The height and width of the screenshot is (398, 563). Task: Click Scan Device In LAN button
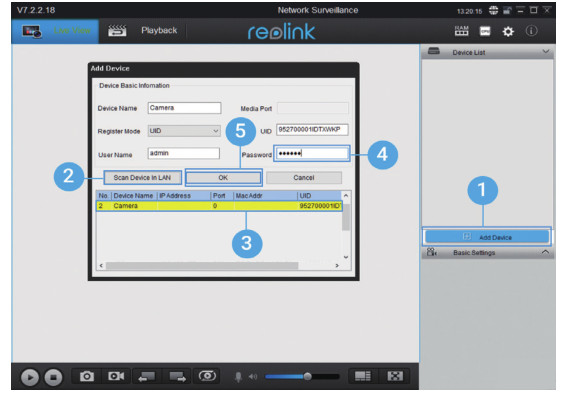(x=142, y=177)
